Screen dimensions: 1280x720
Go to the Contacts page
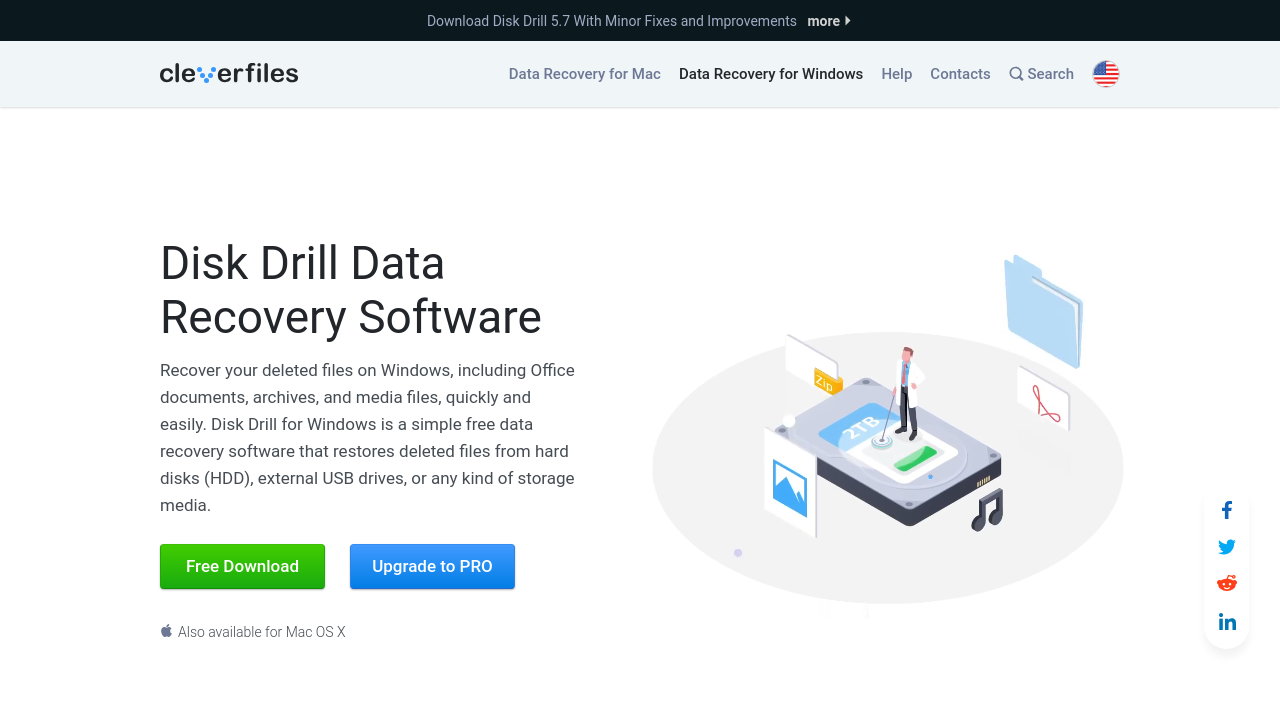[x=960, y=74]
